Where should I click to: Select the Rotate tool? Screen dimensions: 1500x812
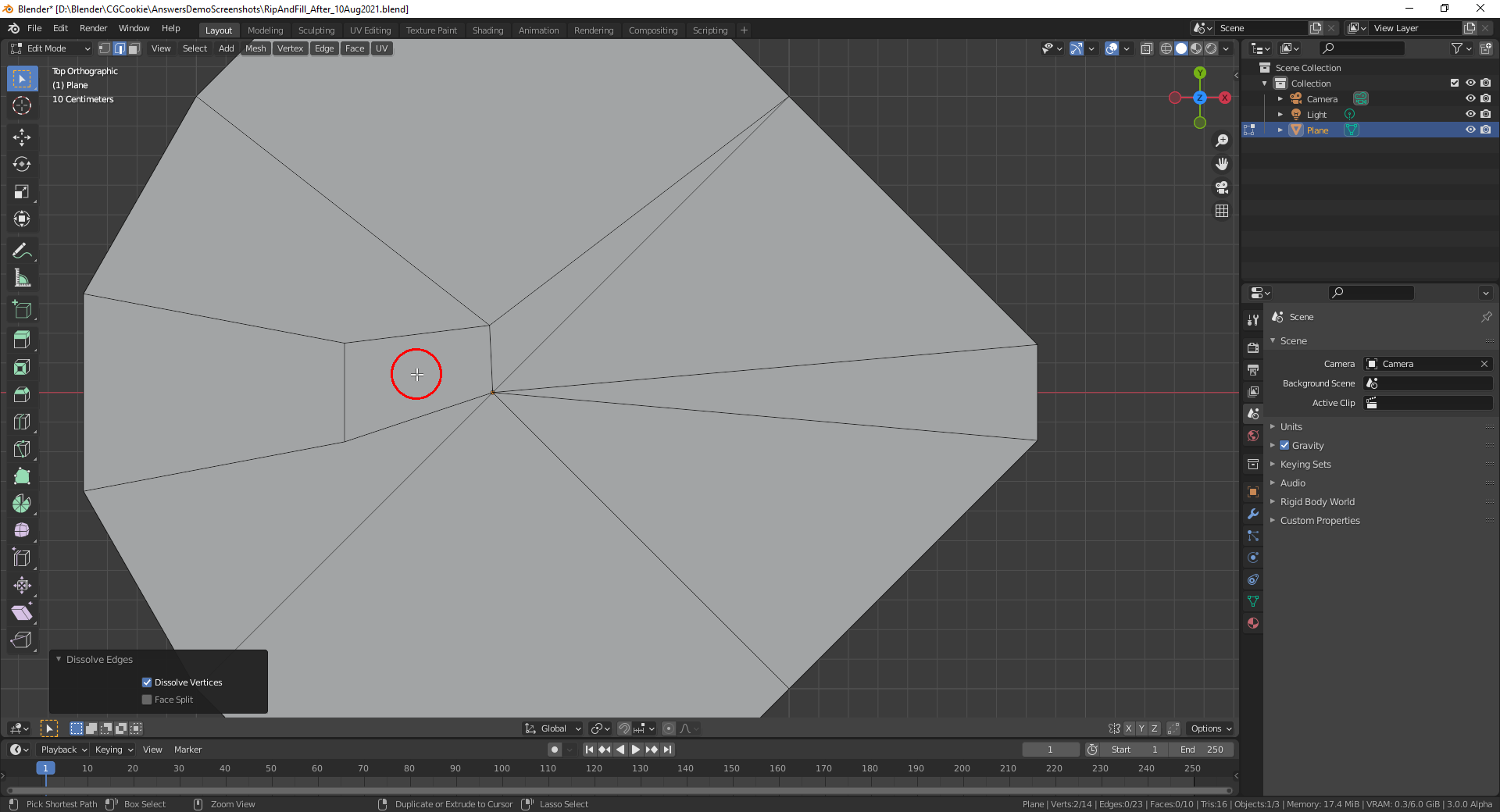tap(22, 164)
